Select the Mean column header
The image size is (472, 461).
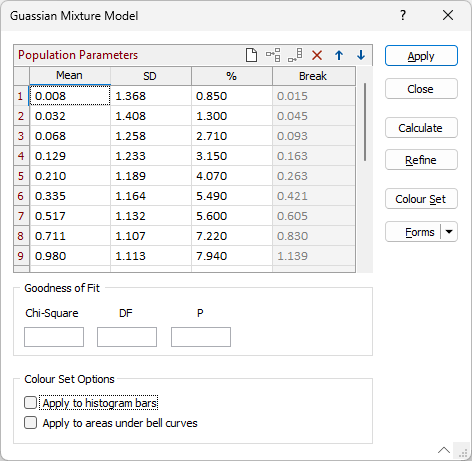pyautogui.click(x=70, y=76)
